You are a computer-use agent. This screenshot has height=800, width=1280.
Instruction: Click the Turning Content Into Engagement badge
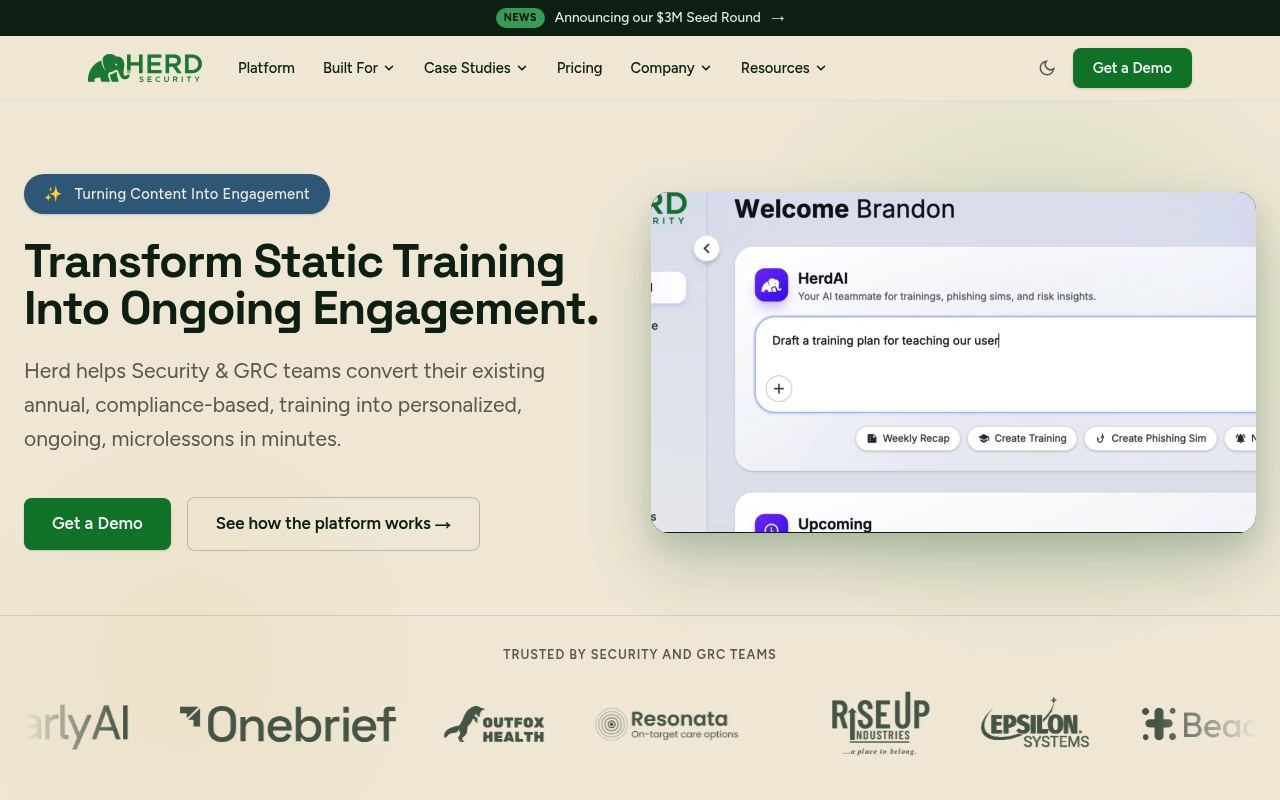[177, 194]
